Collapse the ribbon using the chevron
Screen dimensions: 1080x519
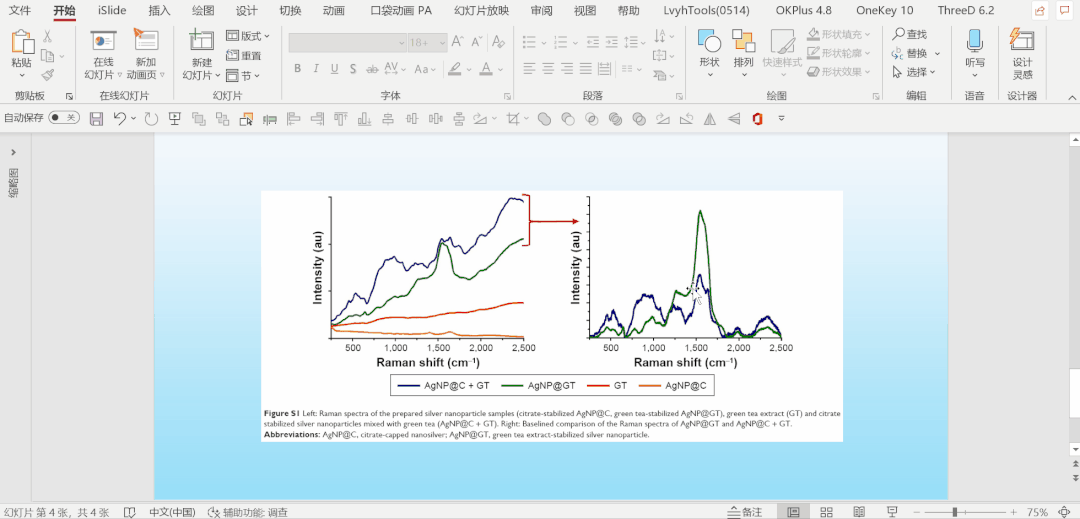coord(1070,96)
